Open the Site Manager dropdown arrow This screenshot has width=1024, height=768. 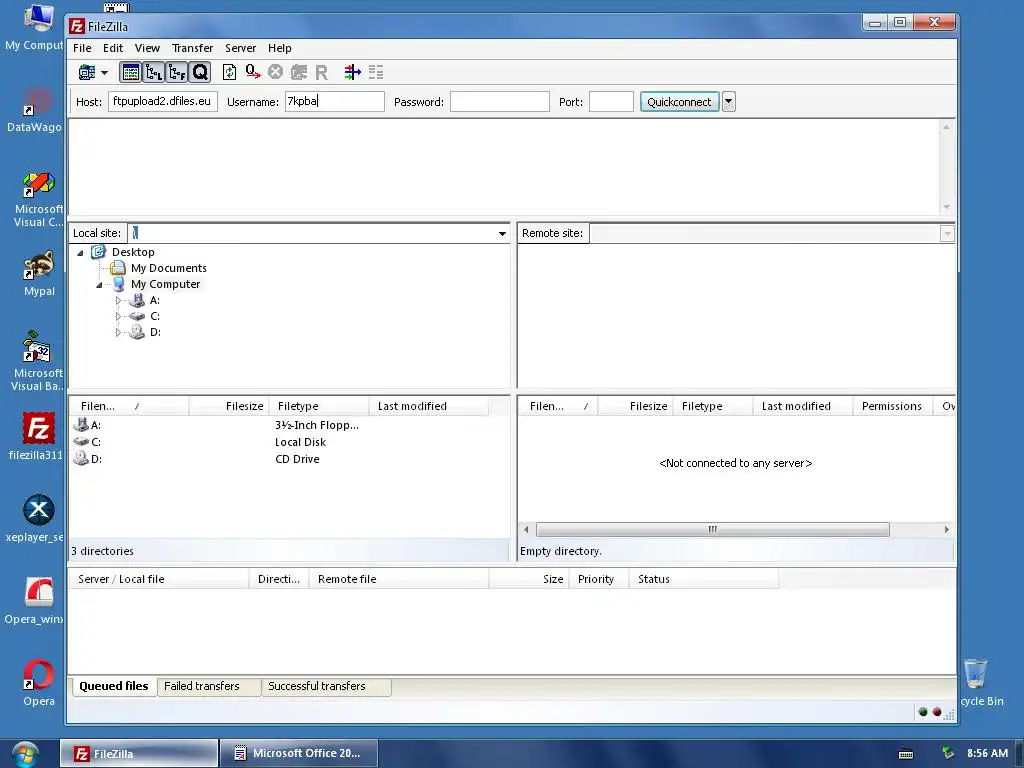(x=104, y=72)
